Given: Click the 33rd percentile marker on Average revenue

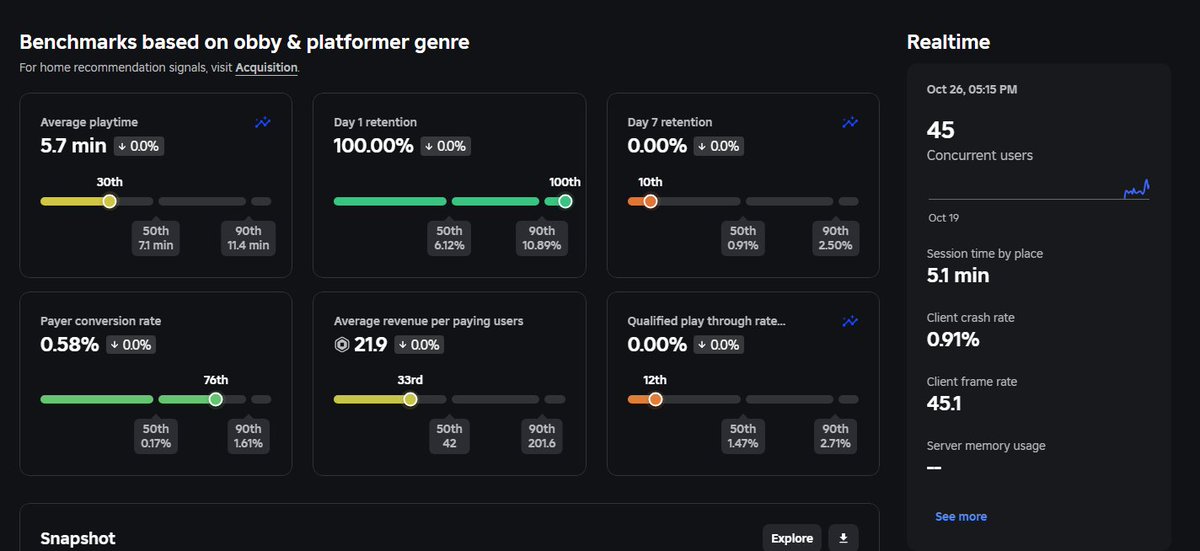Looking at the screenshot, I should (x=410, y=399).
